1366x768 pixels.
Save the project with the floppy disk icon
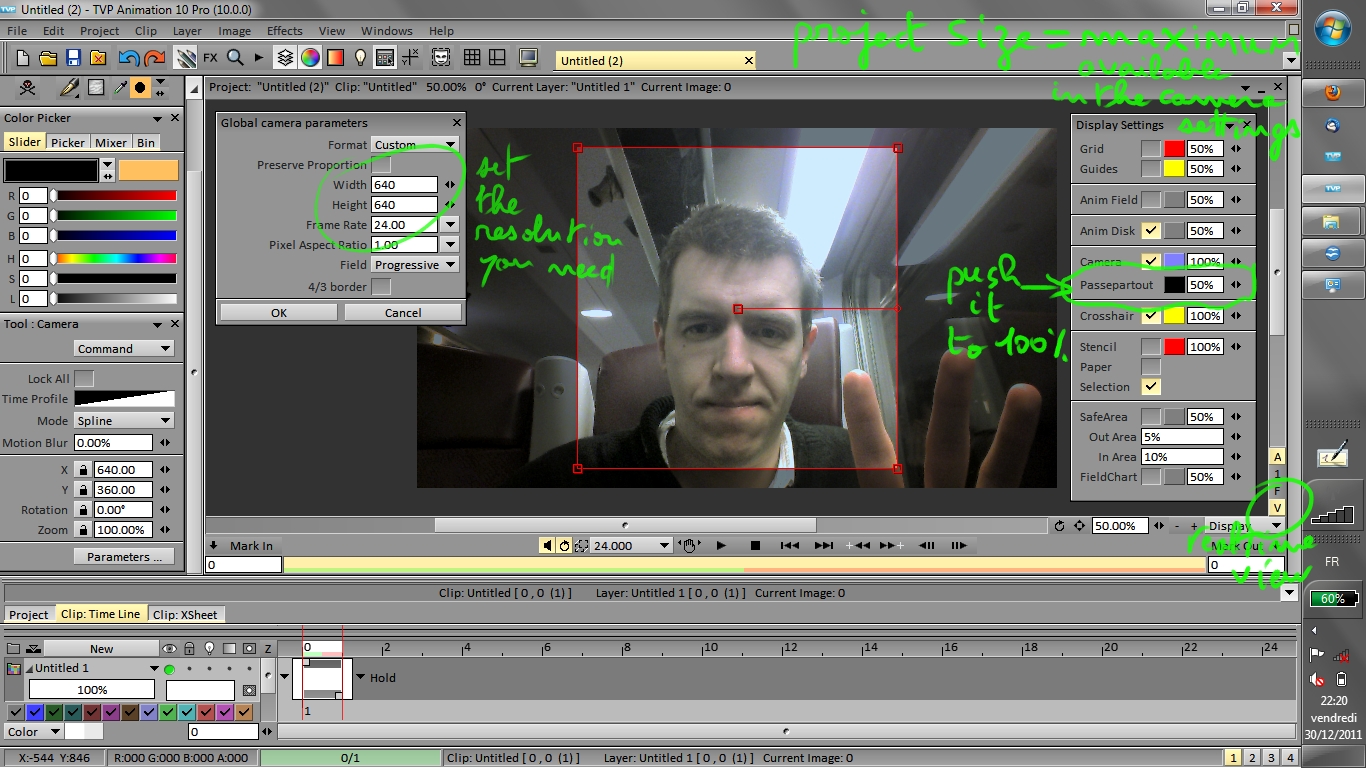[71, 58]
